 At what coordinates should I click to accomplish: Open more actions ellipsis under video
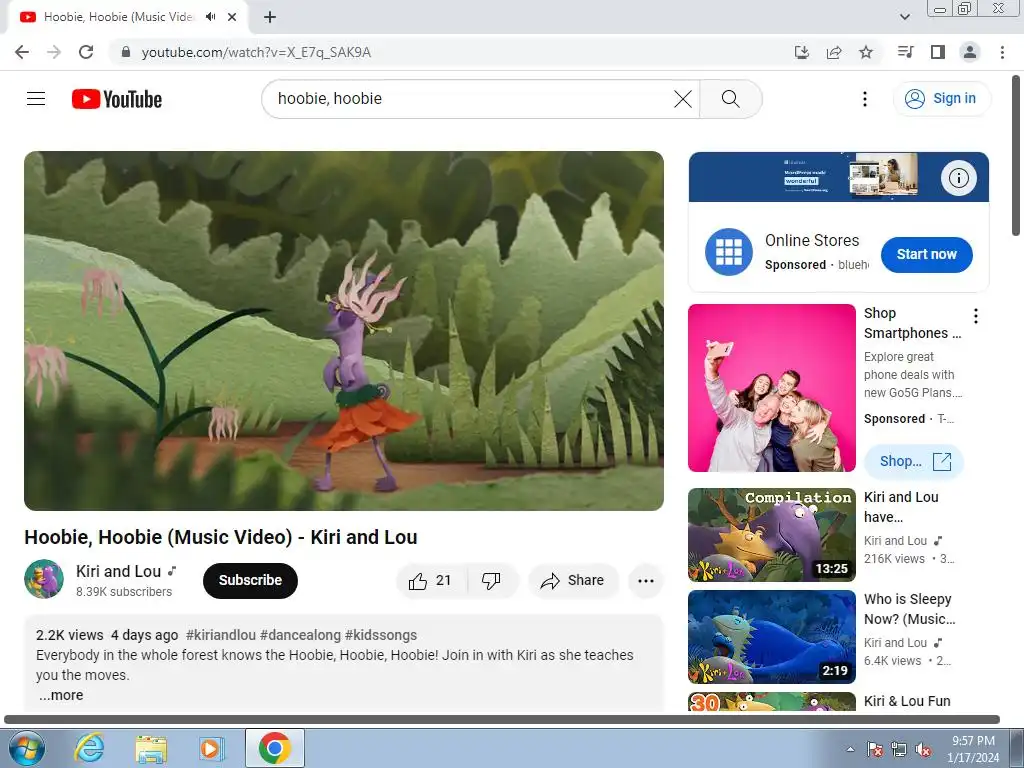click(646, 581)
